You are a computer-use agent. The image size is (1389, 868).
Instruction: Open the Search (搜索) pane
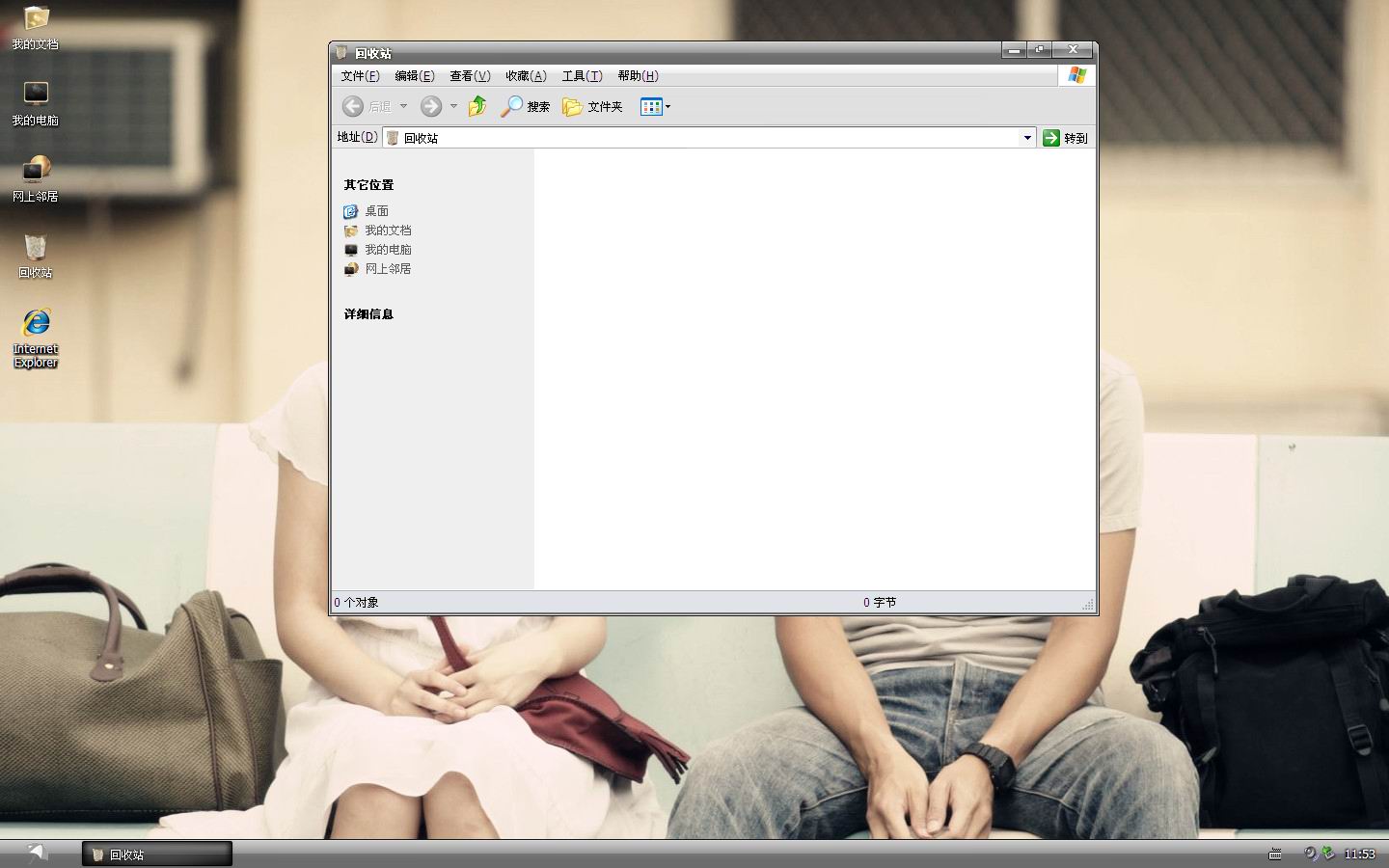click(526, 106)
